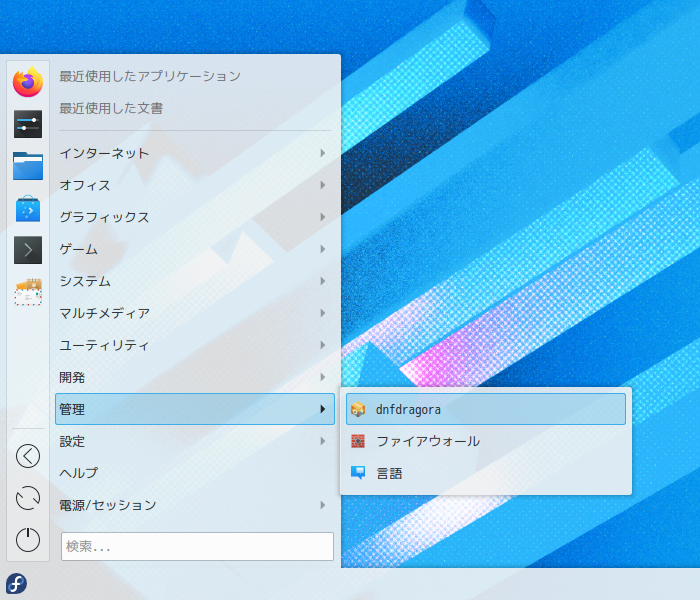
Task: Click the arrow on the 設定 row
Action: point(322,441)
